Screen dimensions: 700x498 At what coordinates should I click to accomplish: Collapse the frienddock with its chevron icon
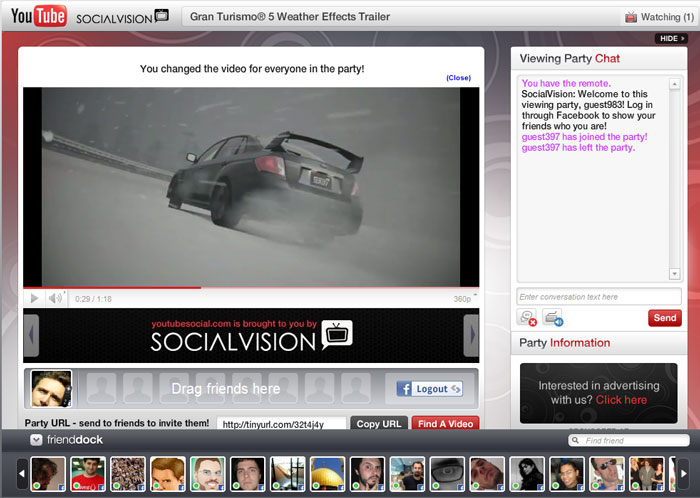pos(36,440)
